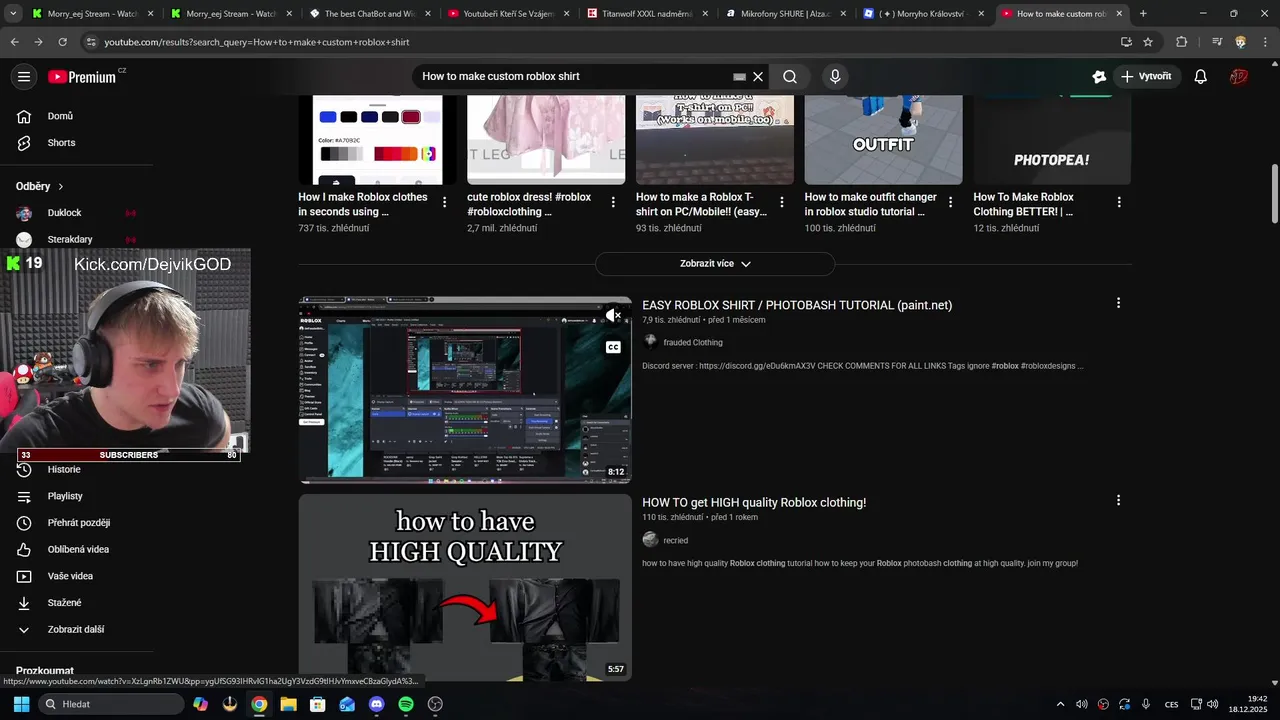Open the Windows Start menu
Screen dimensions: 1280x720
[21, 704]
